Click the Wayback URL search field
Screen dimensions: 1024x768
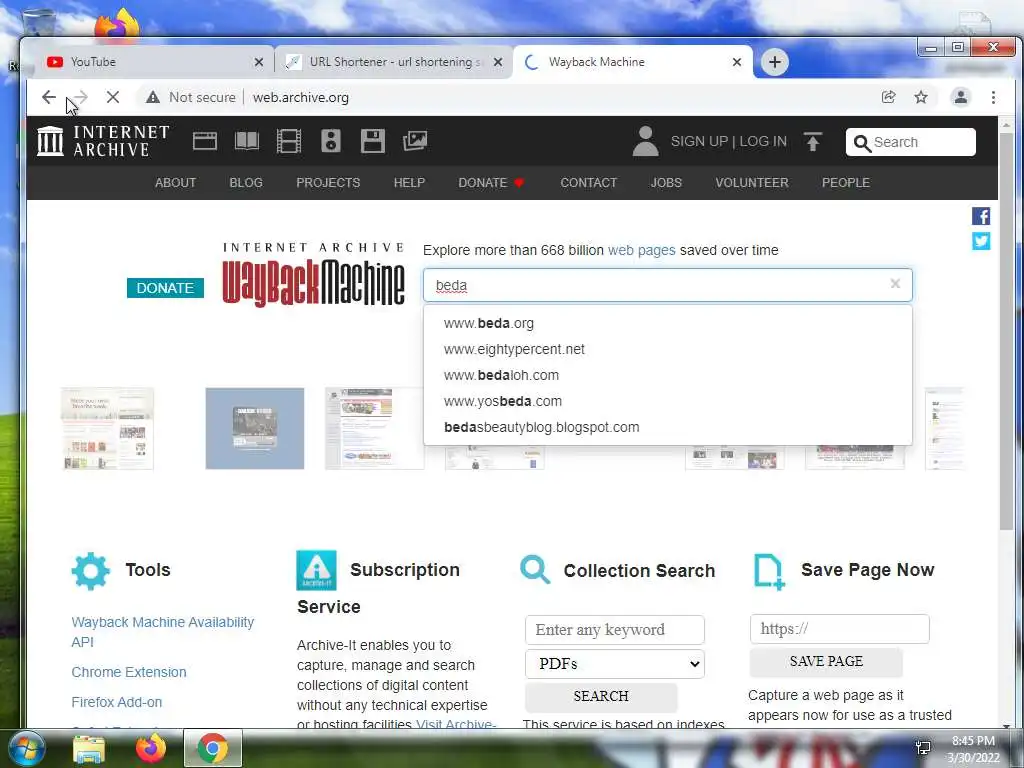pyautogui.click(x=667, y=285)
